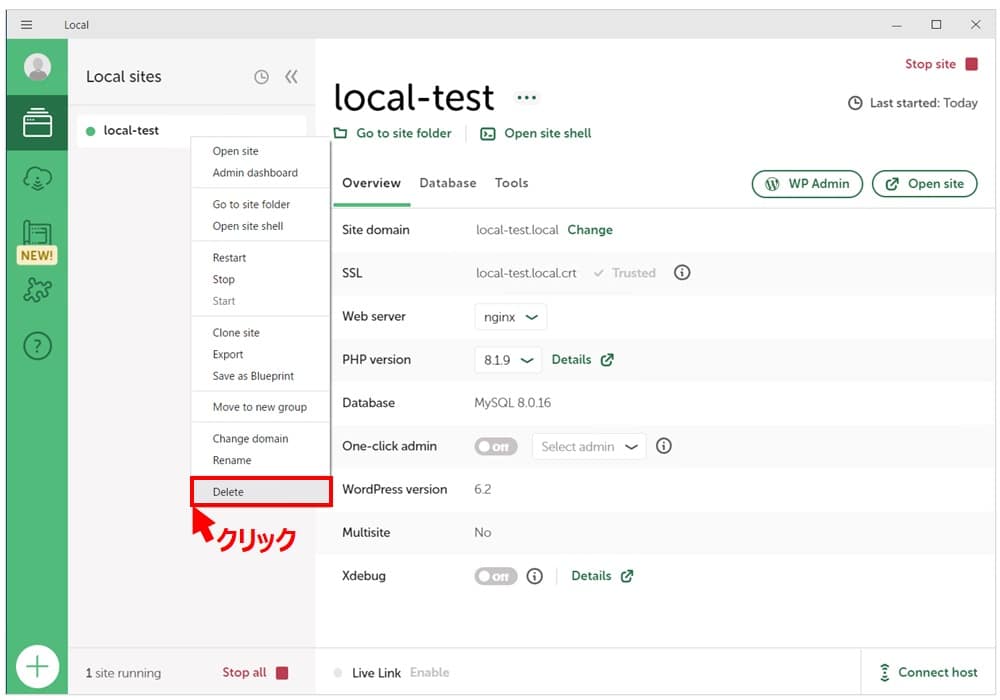Click Change link next to site domain
The width and height of the screenshot is (1000, 700).
point(590,230)
